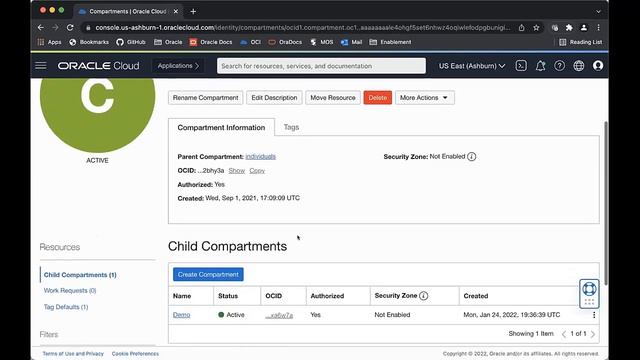Open Cookie Preferences link

click(x=135, y=353)
